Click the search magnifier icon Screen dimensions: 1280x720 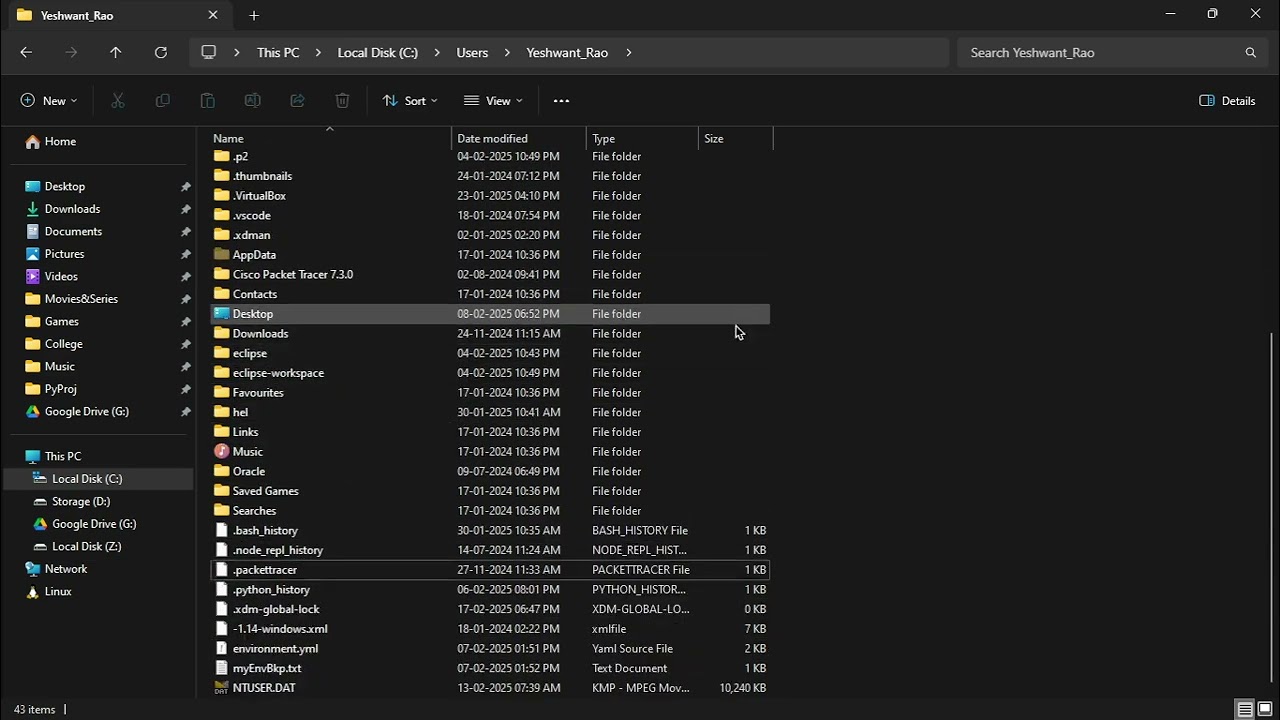(1250, 53)
